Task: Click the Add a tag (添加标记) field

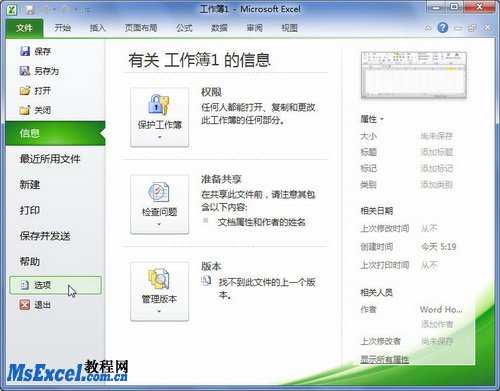Action: (x=437, y=168)
